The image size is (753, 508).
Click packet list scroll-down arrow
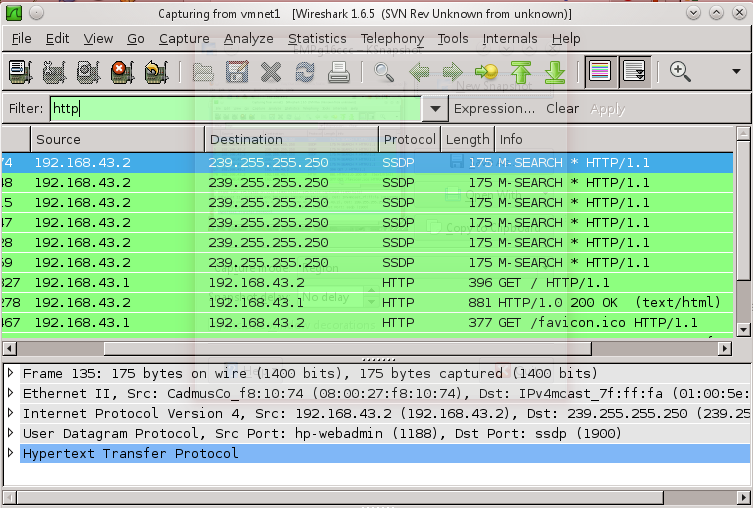pyautogui.click(x=743, y=329)
